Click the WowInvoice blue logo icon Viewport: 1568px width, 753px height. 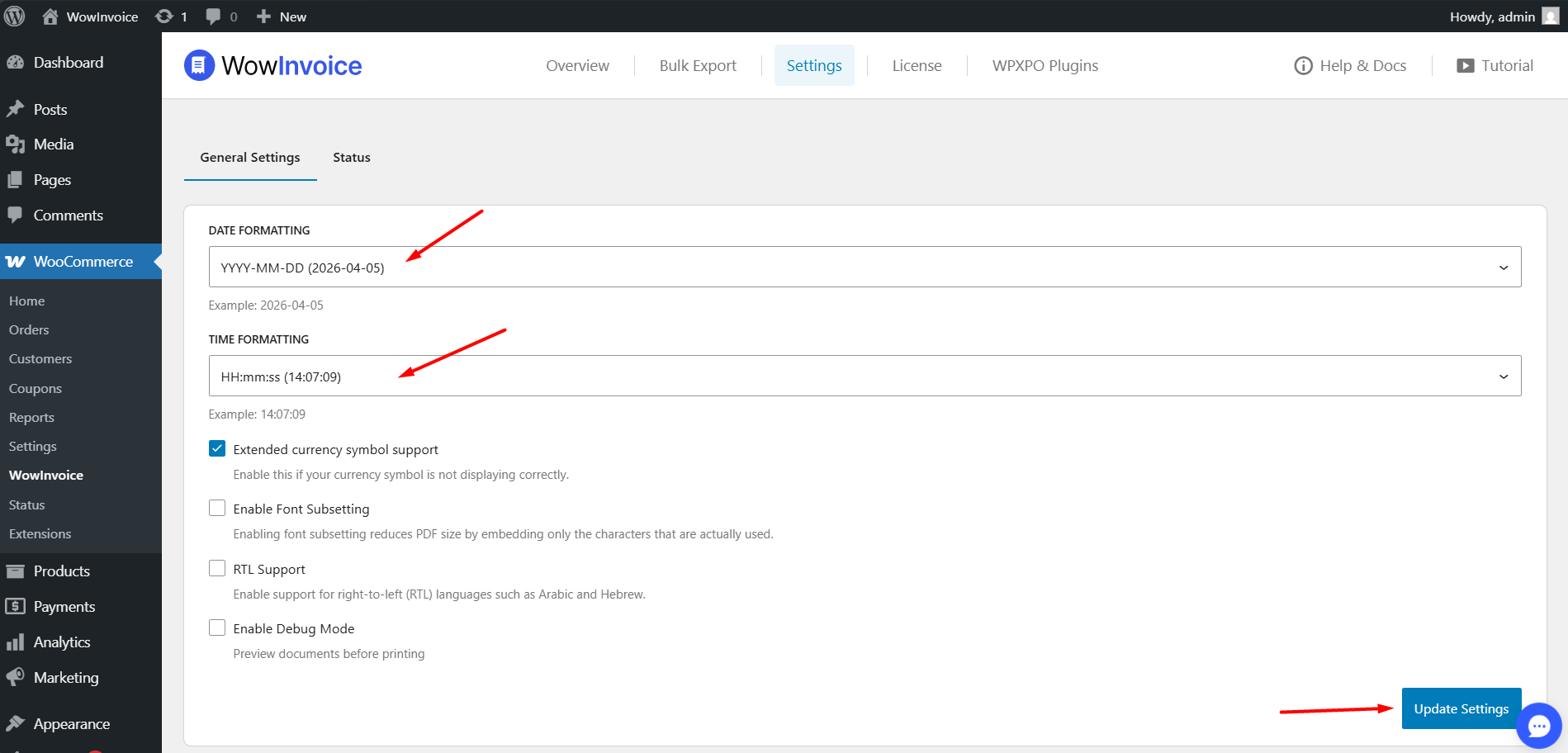click(199, 65)
